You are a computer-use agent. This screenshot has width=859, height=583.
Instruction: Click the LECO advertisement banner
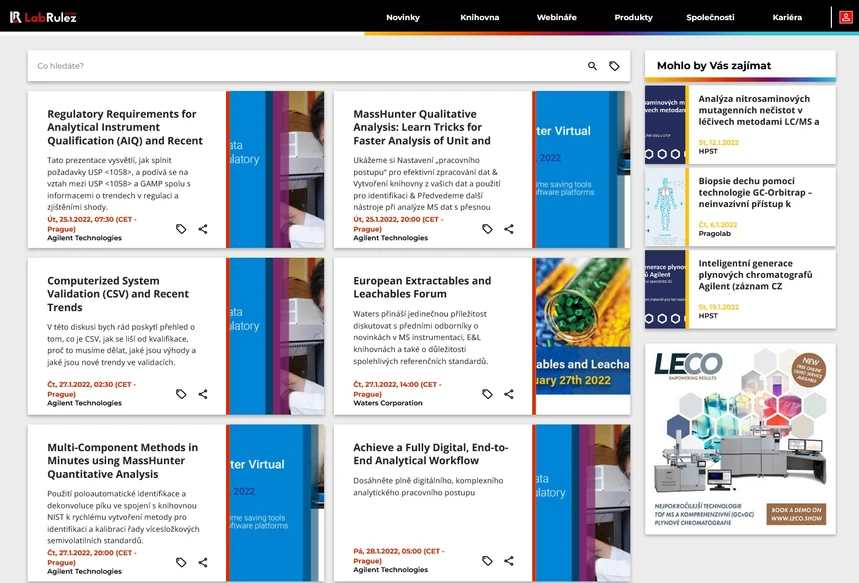[x=740, y=439]
